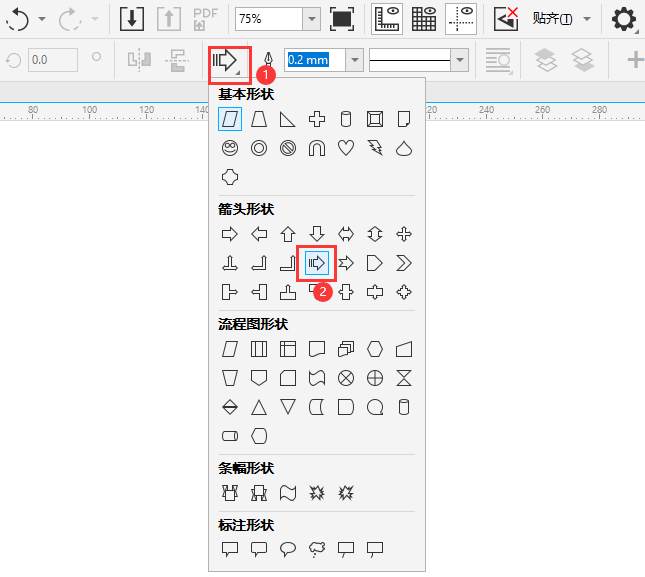
Task: Click the 75% zoom level field
Action: (269, 19)
